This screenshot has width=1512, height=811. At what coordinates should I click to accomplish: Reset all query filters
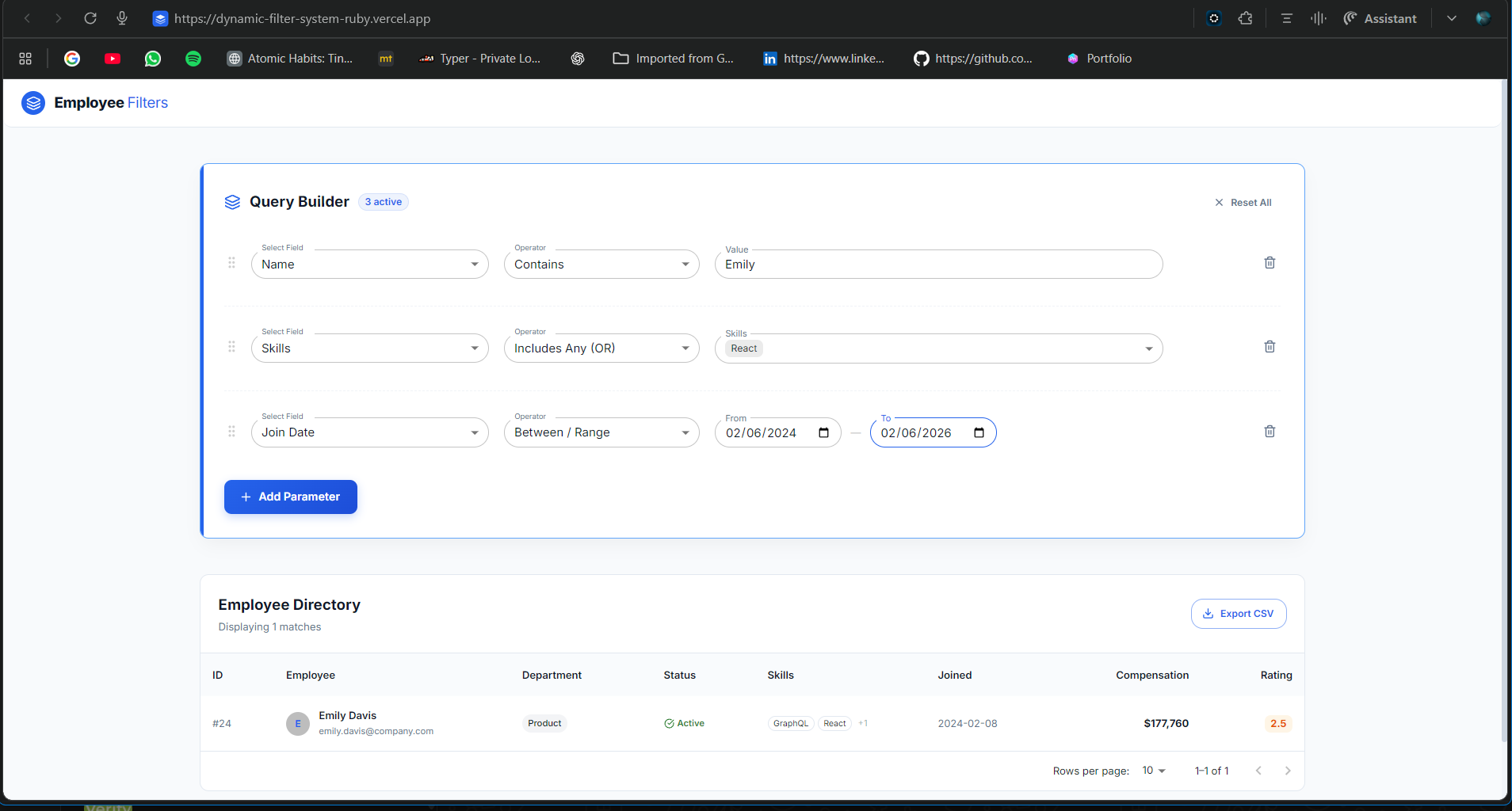pos(1243,203)
